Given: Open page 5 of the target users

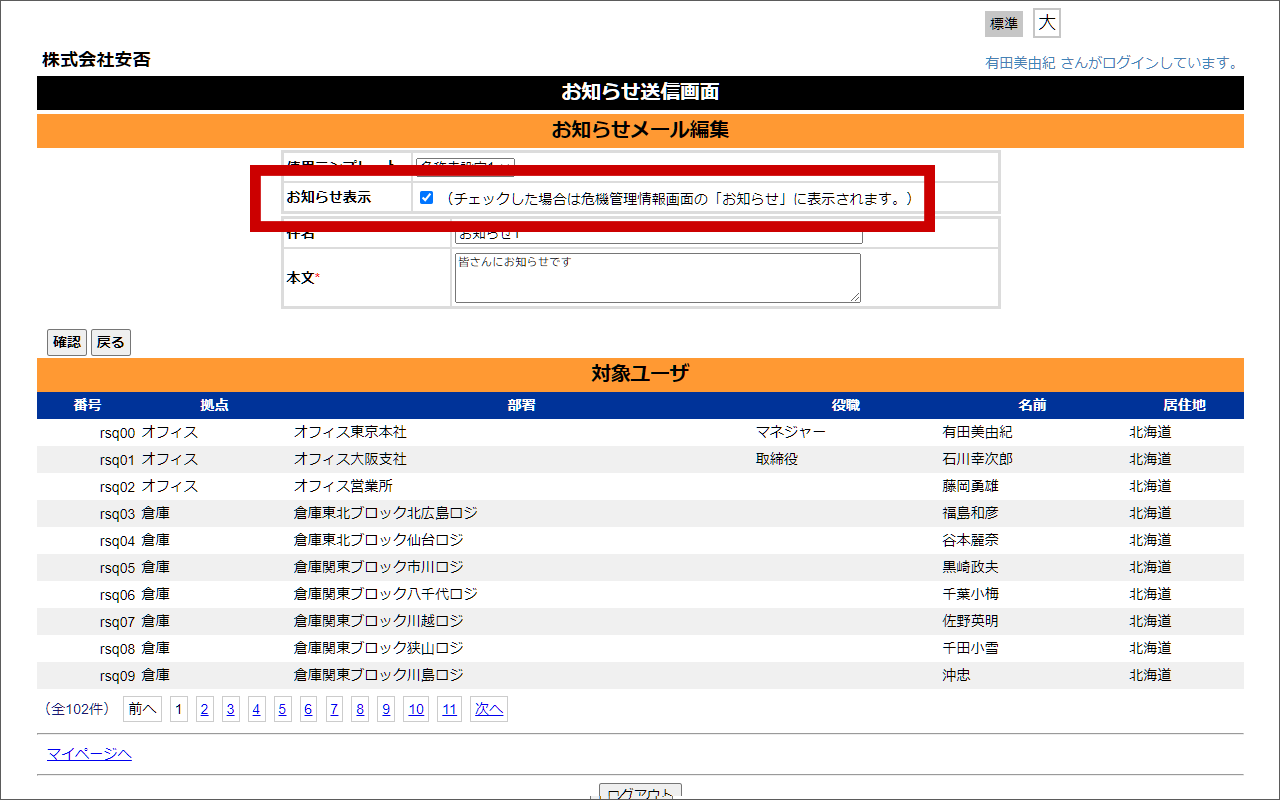Looking at the screenshot, I should 282,708.
